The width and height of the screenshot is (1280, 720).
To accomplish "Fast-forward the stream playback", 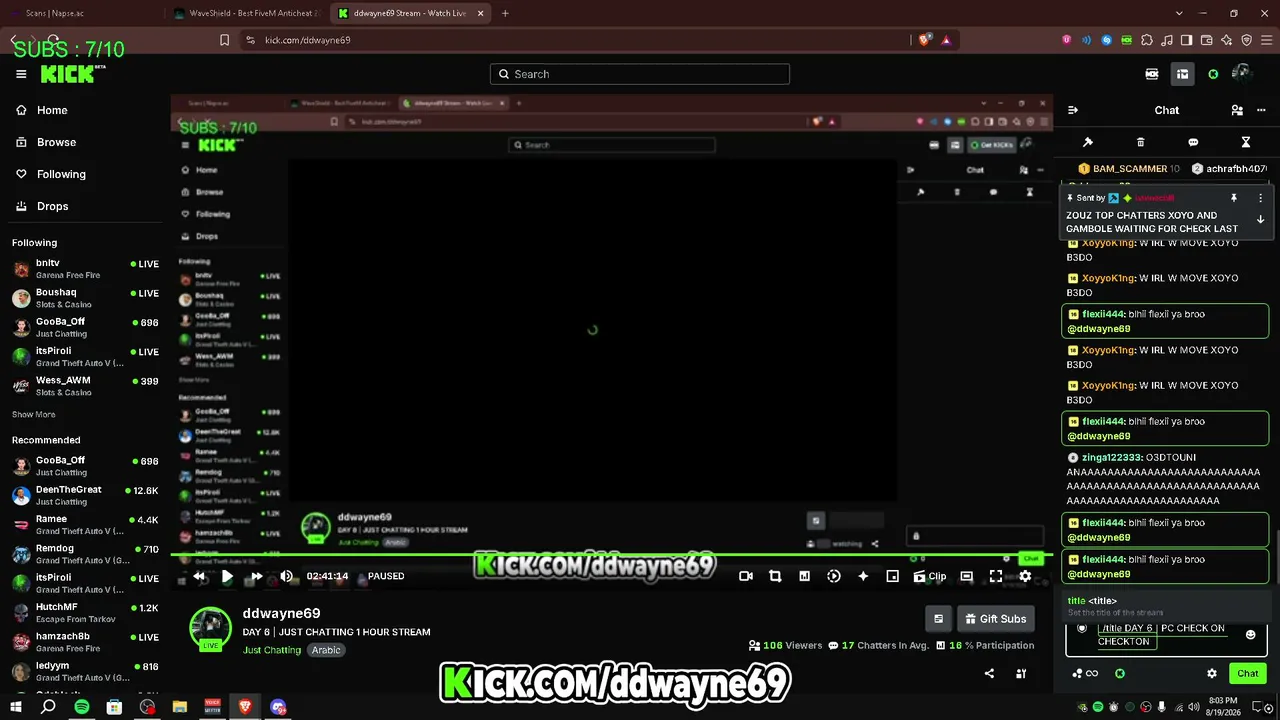I will (x=256, y=576).
